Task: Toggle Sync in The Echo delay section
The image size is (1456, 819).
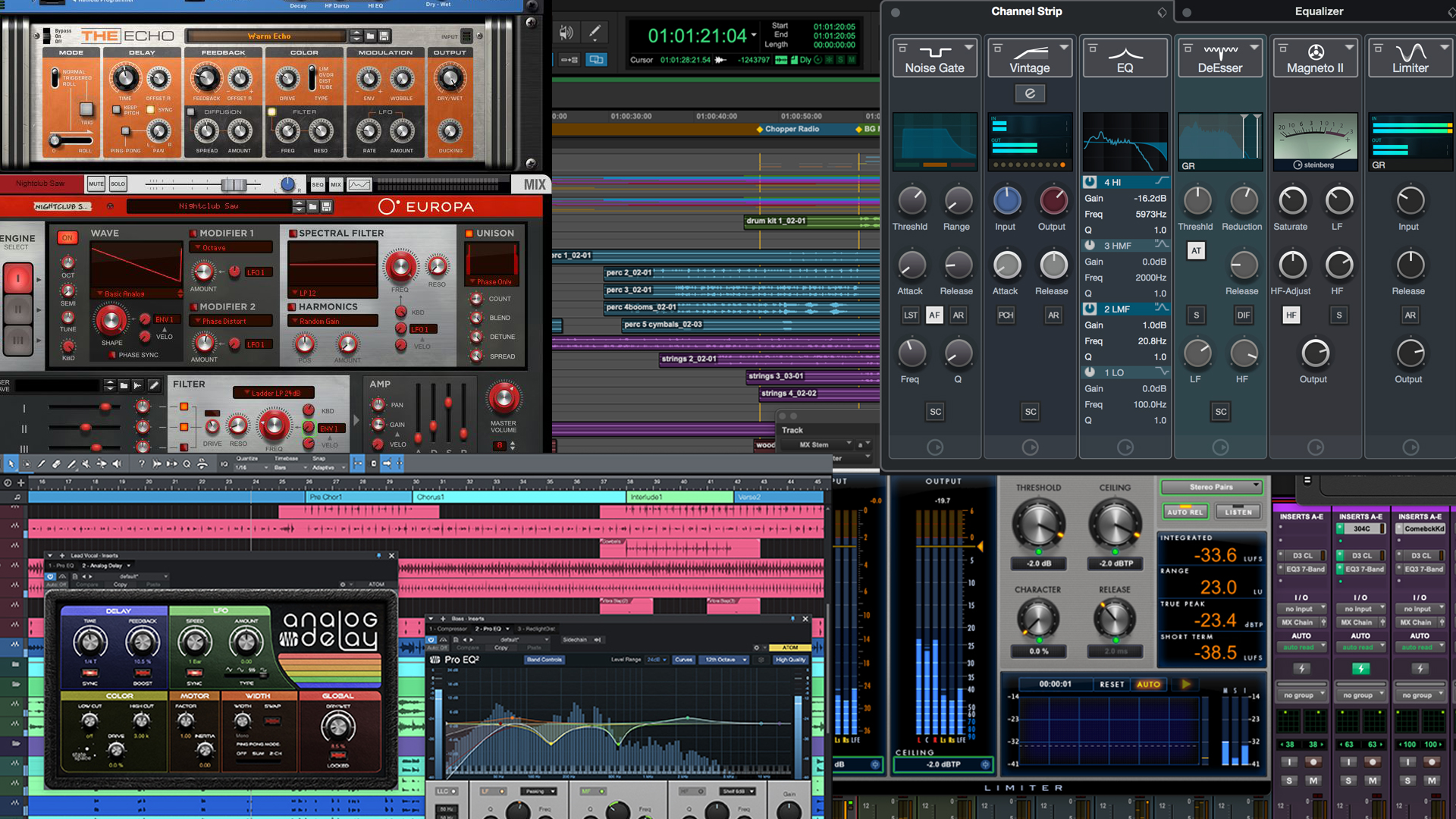Action: [x=150, y=110]
